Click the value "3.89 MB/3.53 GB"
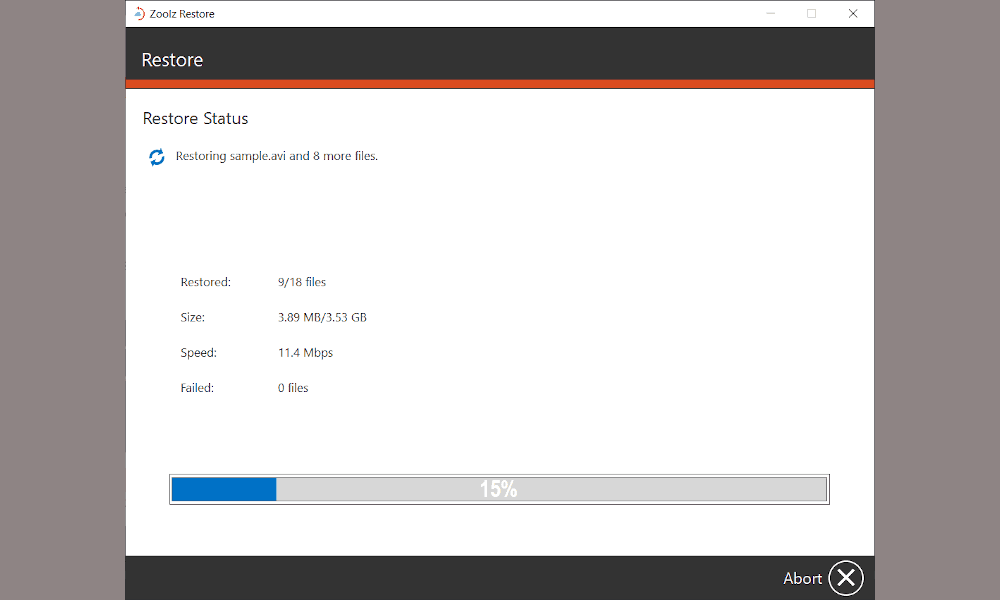1000x600 pixels. pyautogui.click(x=322, y=318)
